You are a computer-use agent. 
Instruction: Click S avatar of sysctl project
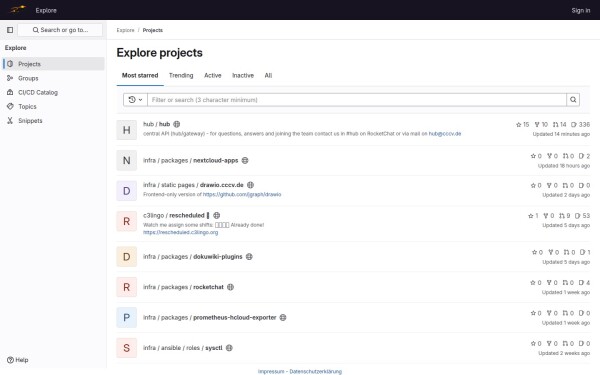pos(127,348)
